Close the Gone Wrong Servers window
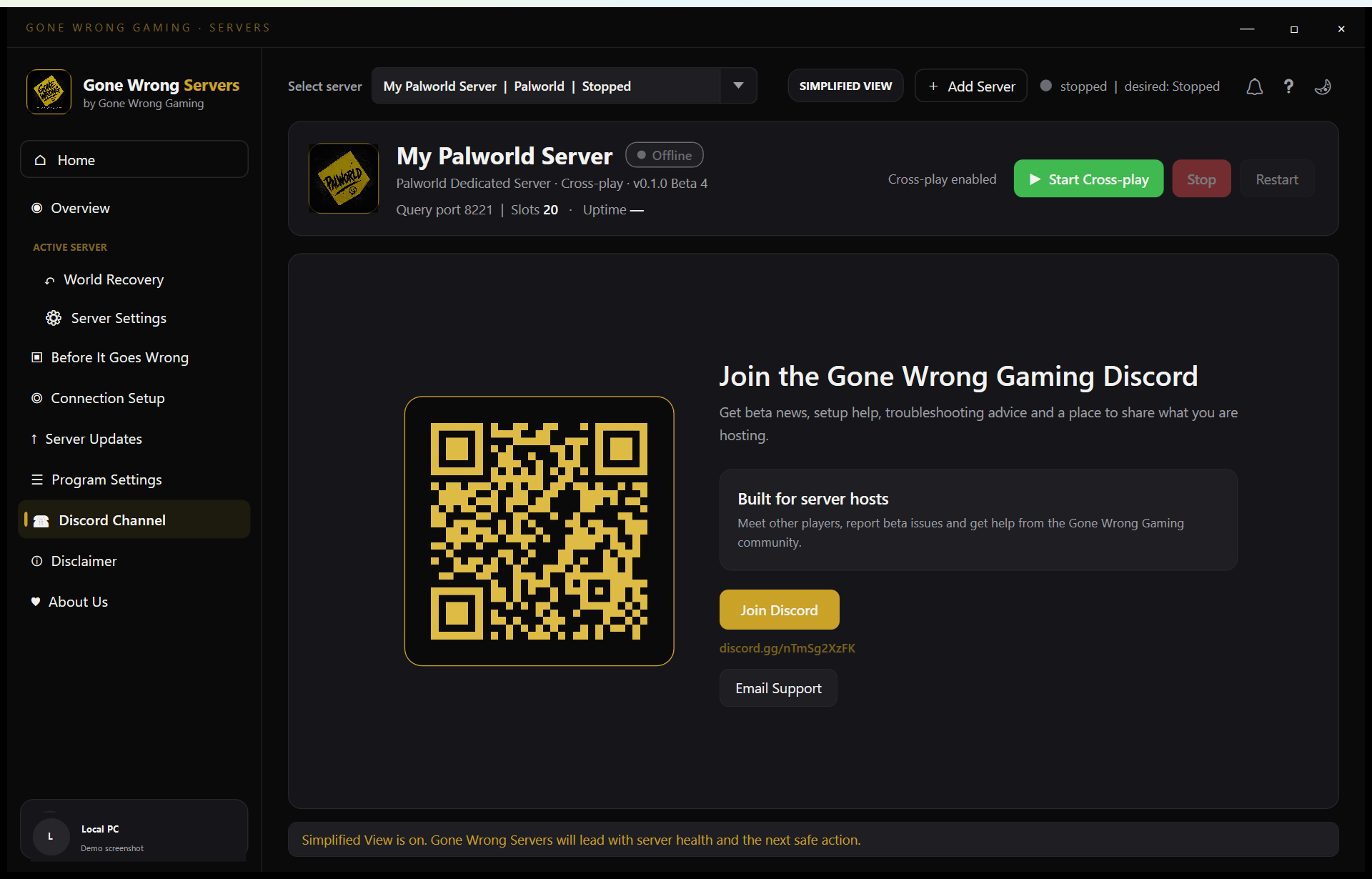This screenshot has width=1372, height=879. [x=1341, y=29]
